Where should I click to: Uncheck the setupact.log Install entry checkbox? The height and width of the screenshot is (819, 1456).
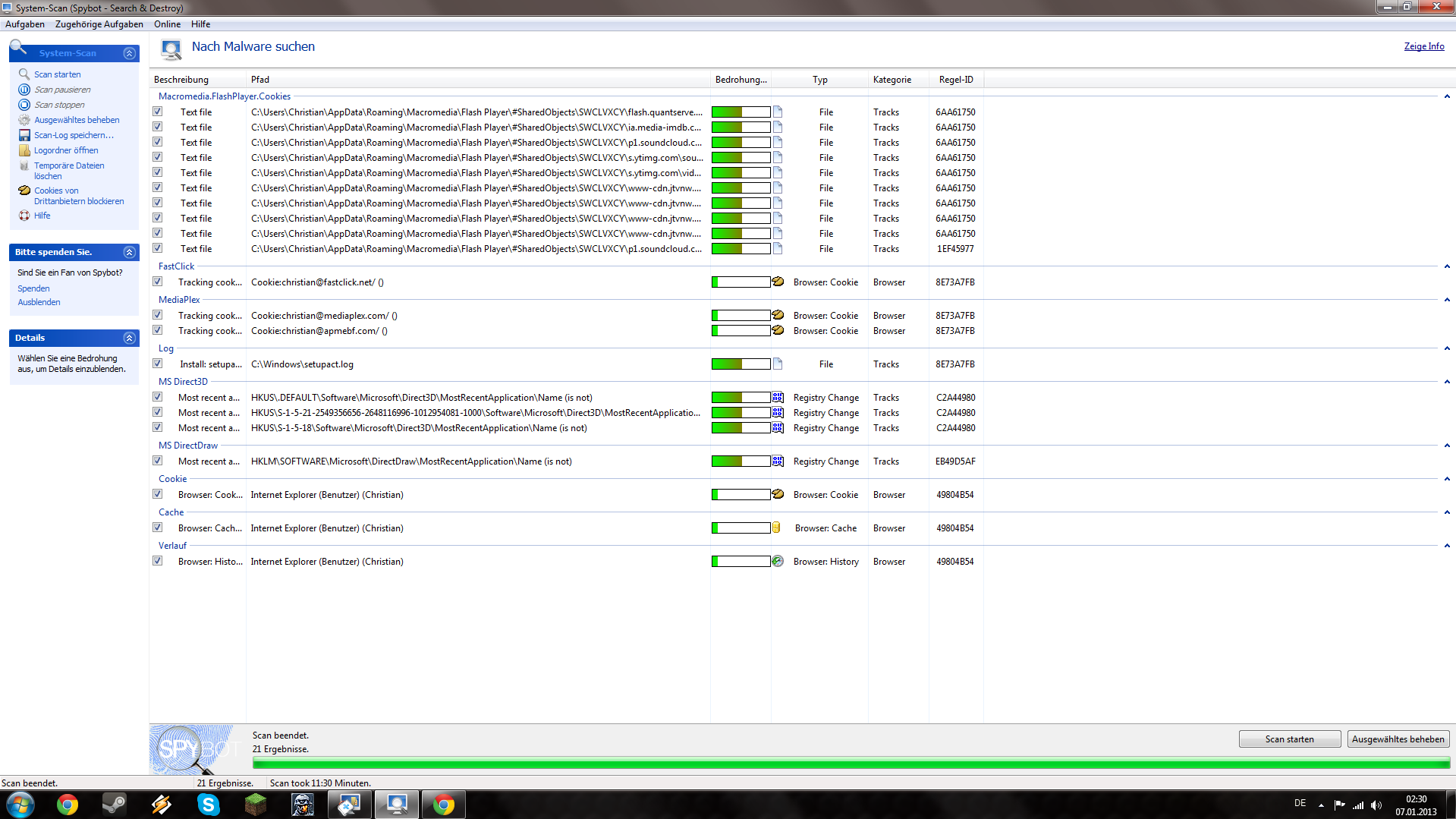(x=158, y=364)
